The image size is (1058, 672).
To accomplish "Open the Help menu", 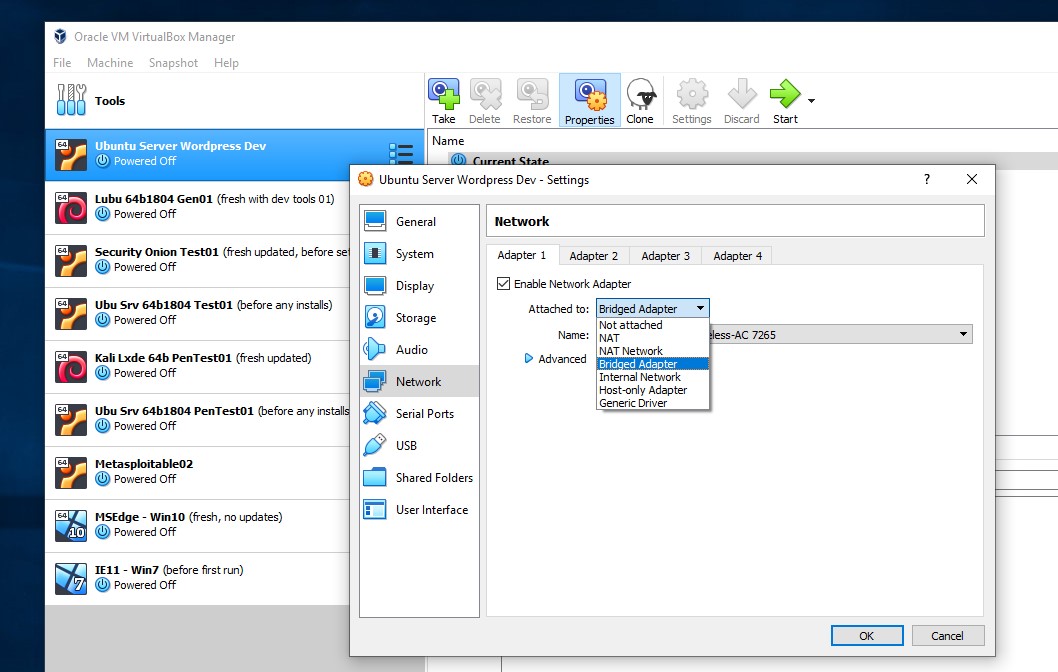I will pos(226,63).
